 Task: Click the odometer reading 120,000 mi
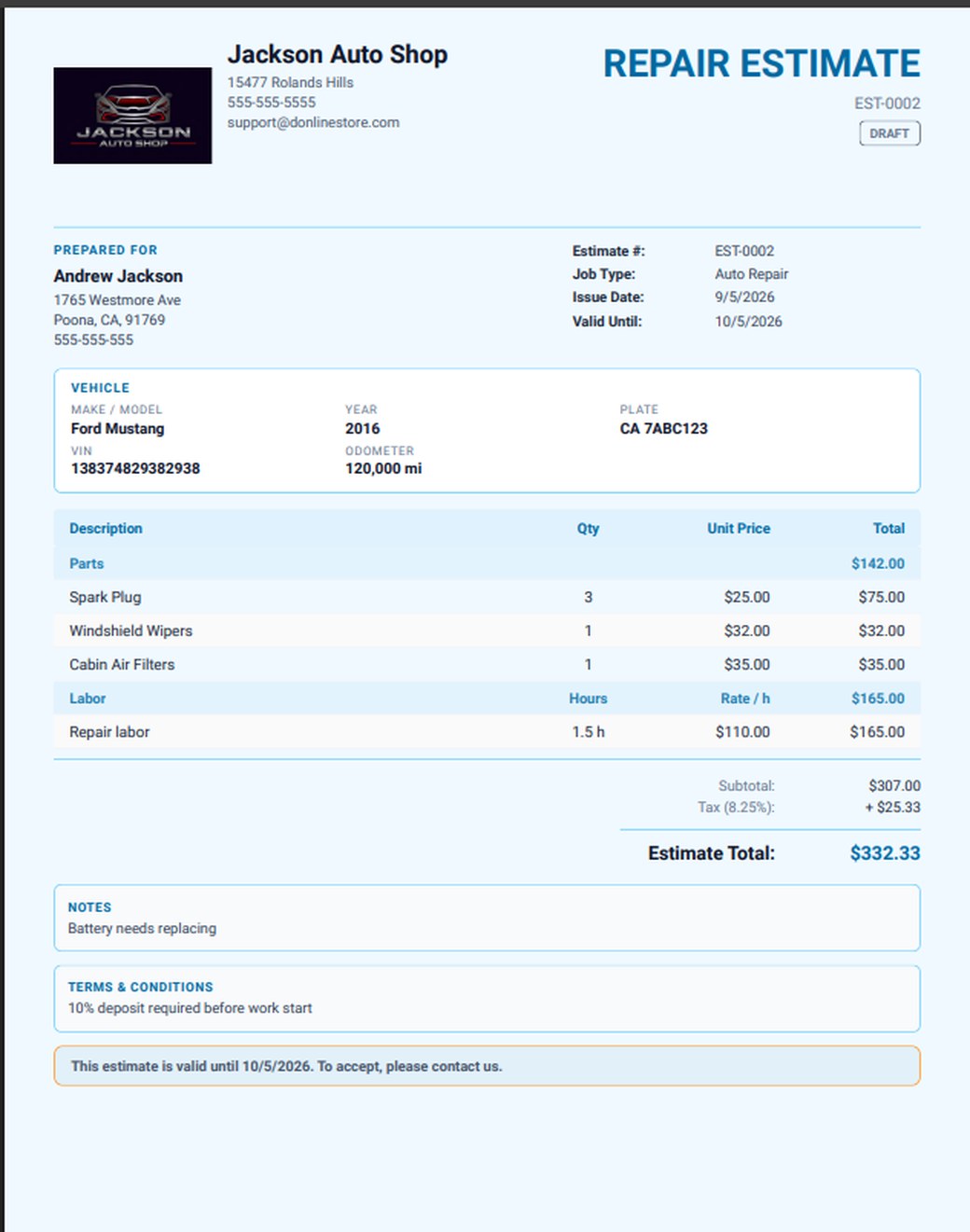pos(383,468)
